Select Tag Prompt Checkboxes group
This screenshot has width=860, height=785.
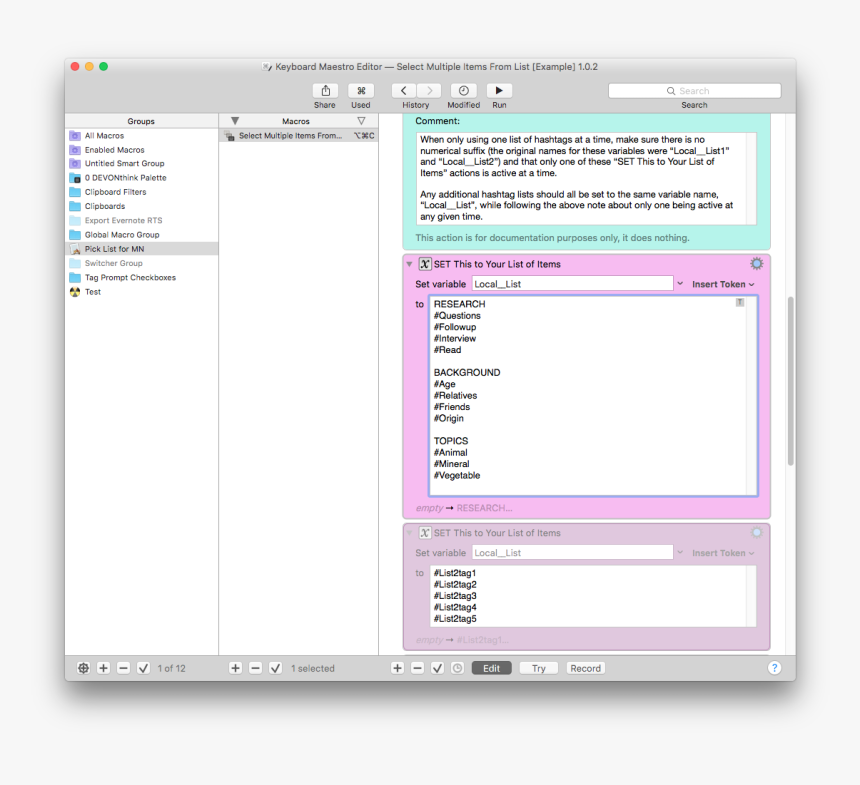click(142, 278)
